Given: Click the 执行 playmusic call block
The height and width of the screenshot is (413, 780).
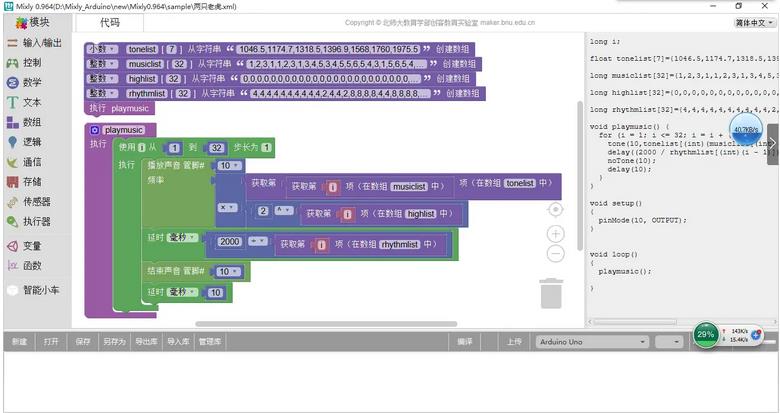Looking at the screenshot, I should 119,108.
